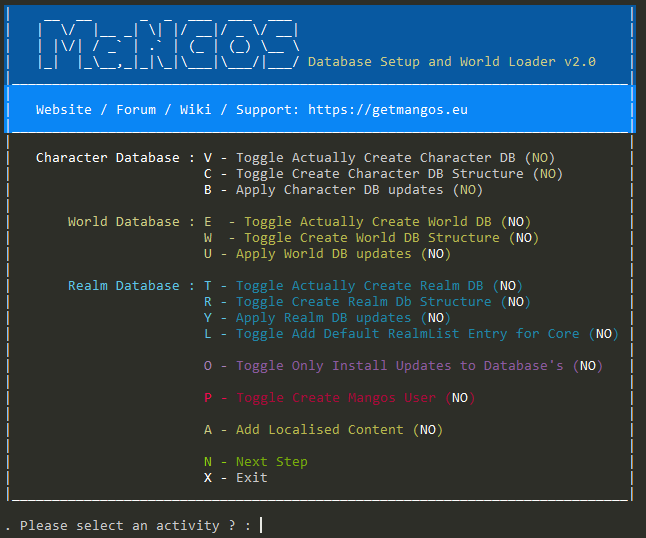Click the Character Database section label
Image resolution: width=646 pixels, height=538 pixels.
[108, 158]
